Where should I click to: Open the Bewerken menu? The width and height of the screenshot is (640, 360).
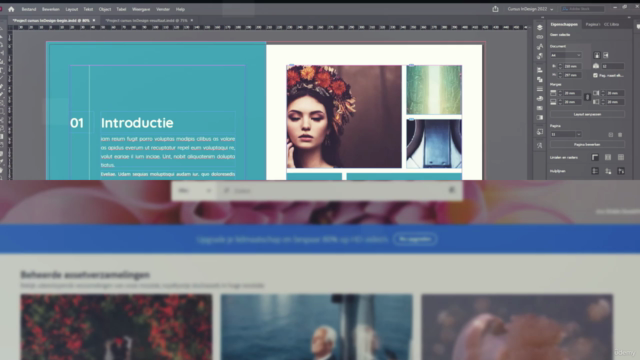pyautogui.click(x=51, y=9)
